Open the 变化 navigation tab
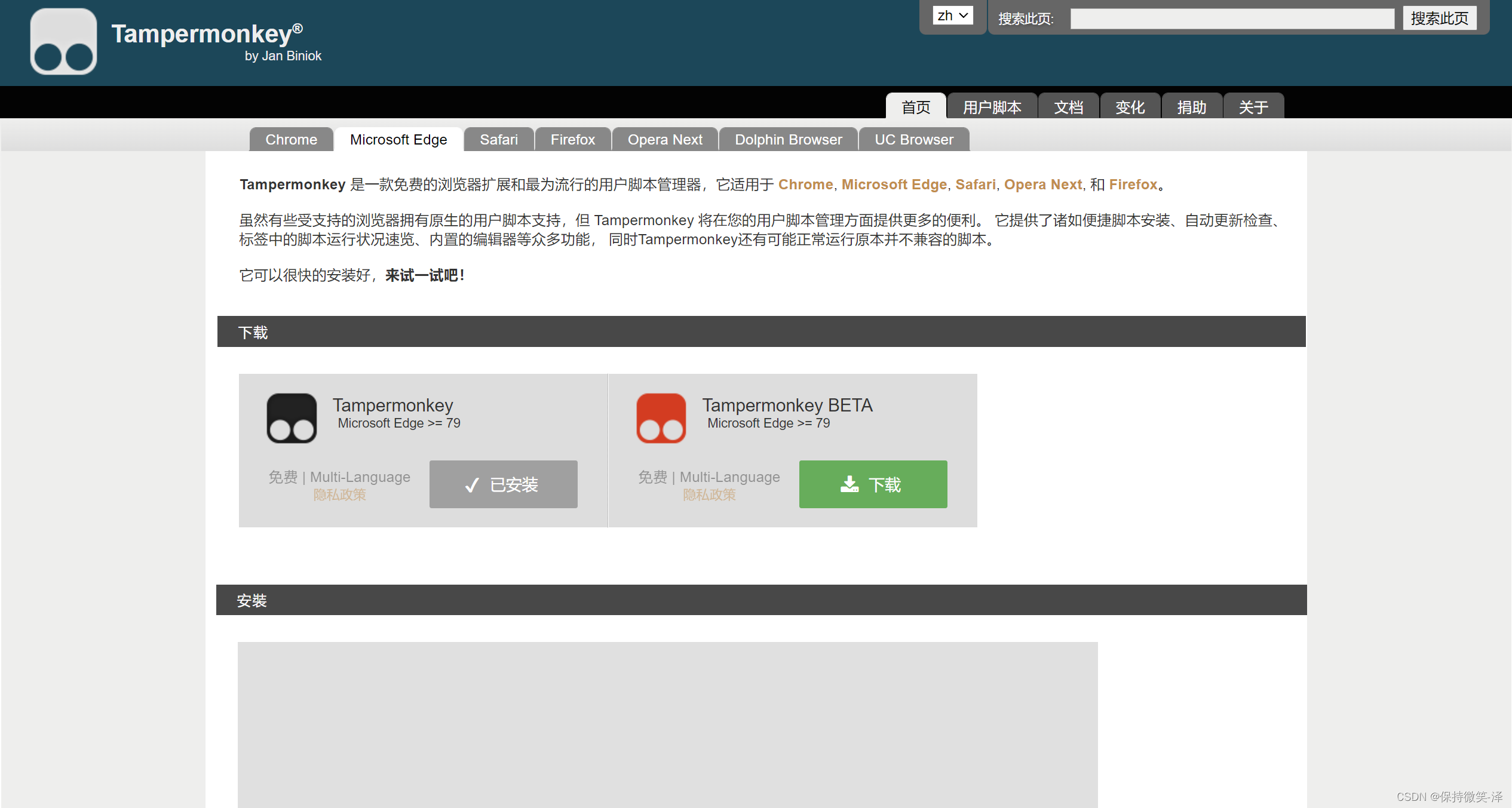 (x=1130, y=106)
